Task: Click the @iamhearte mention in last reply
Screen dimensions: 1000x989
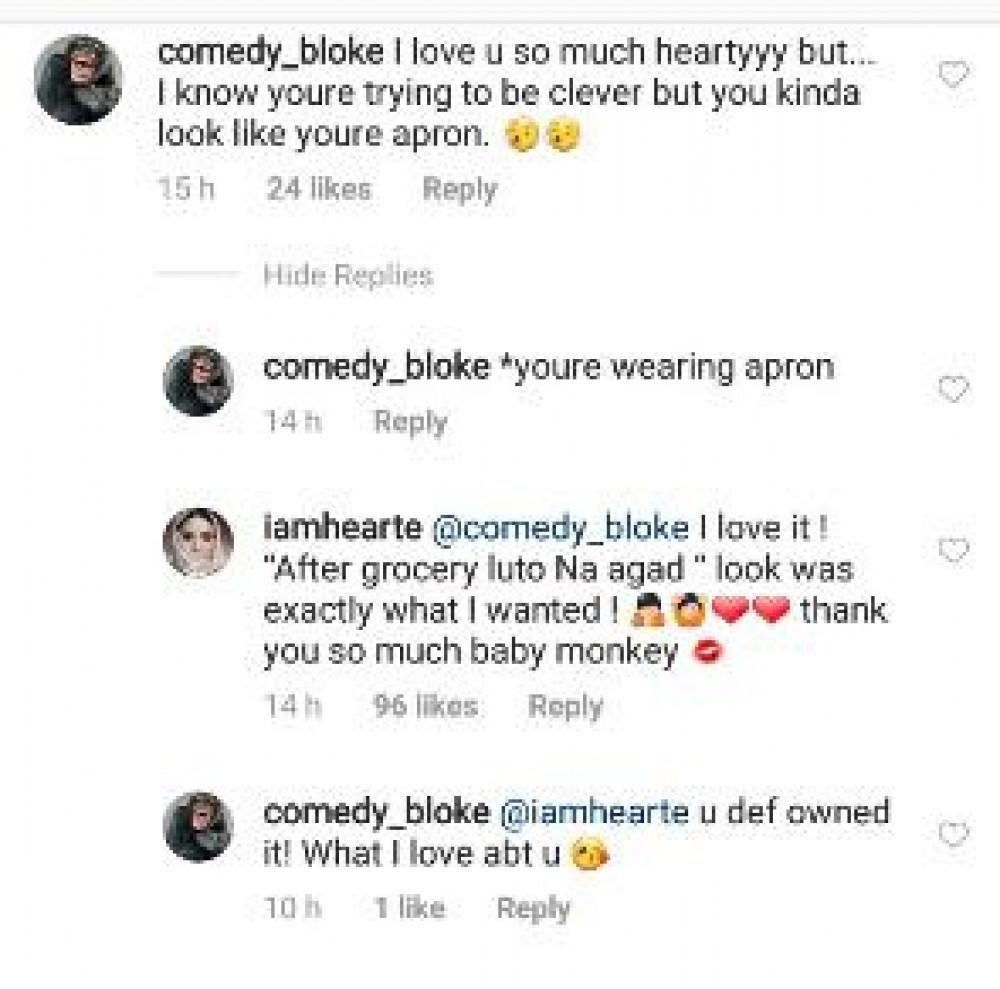Action: [595, 812]
